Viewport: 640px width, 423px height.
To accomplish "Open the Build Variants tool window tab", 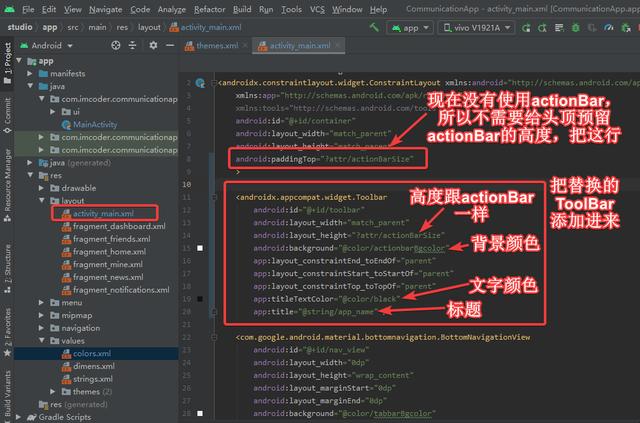I will 7,394.
